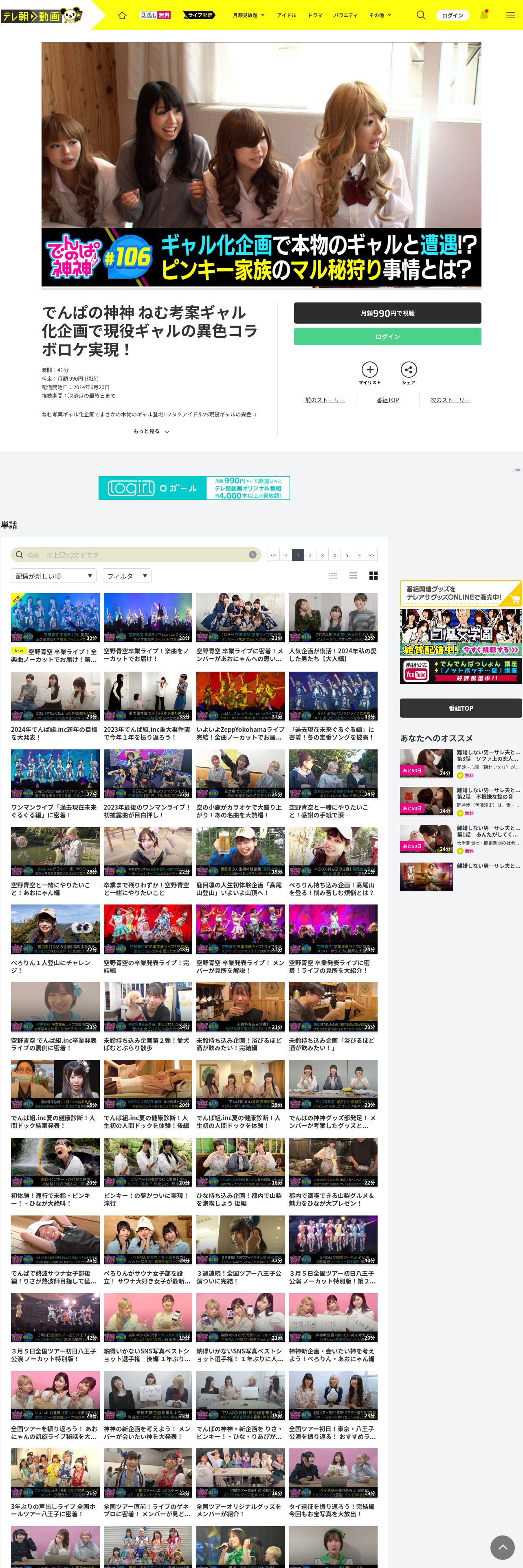The image size is (523, 1568).
Task: Click 月額990円で視聴 button
Action: (387, 313)
